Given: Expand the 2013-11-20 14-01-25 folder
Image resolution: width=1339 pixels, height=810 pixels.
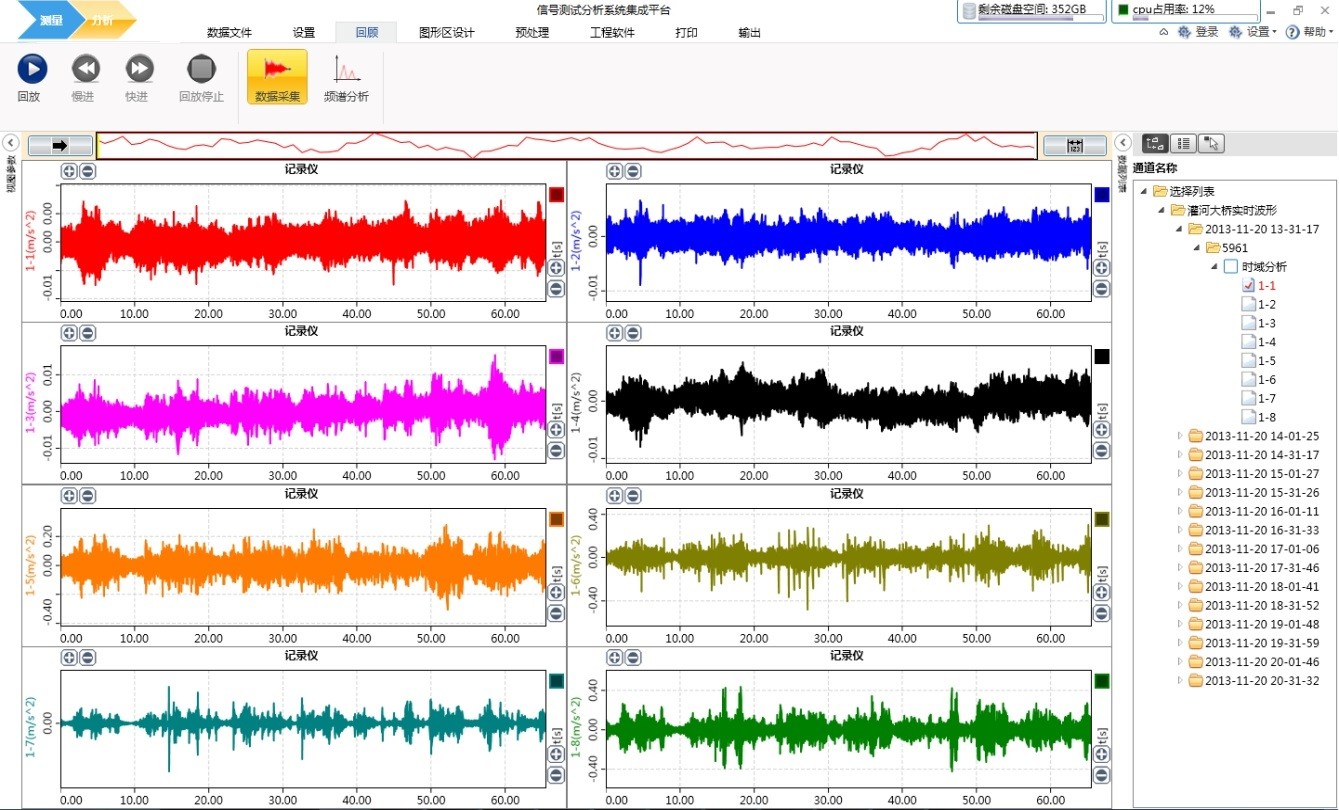Looking at the screenshot, I should (x=1180, y=436).
